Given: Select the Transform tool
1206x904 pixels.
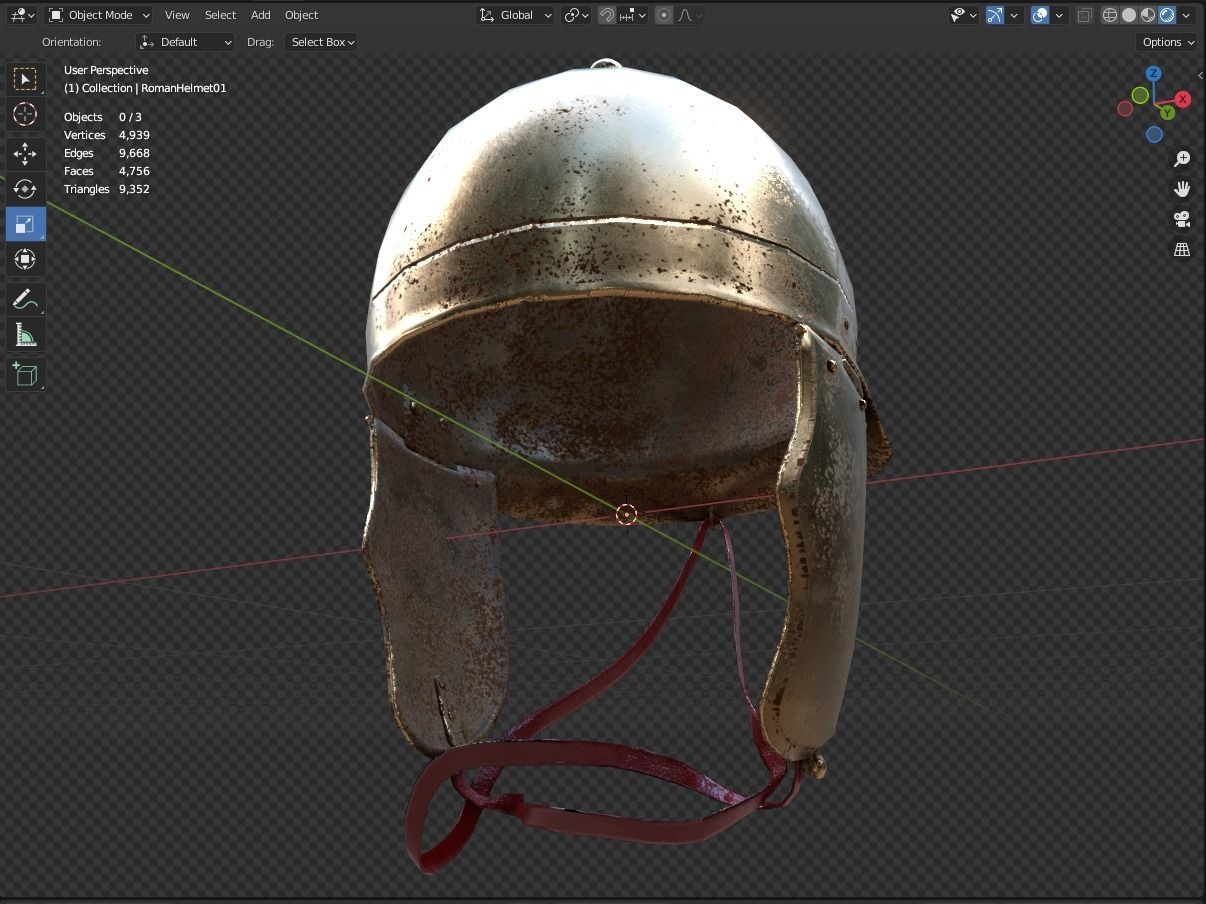Looking at the screenshot, I should [25, 259].
